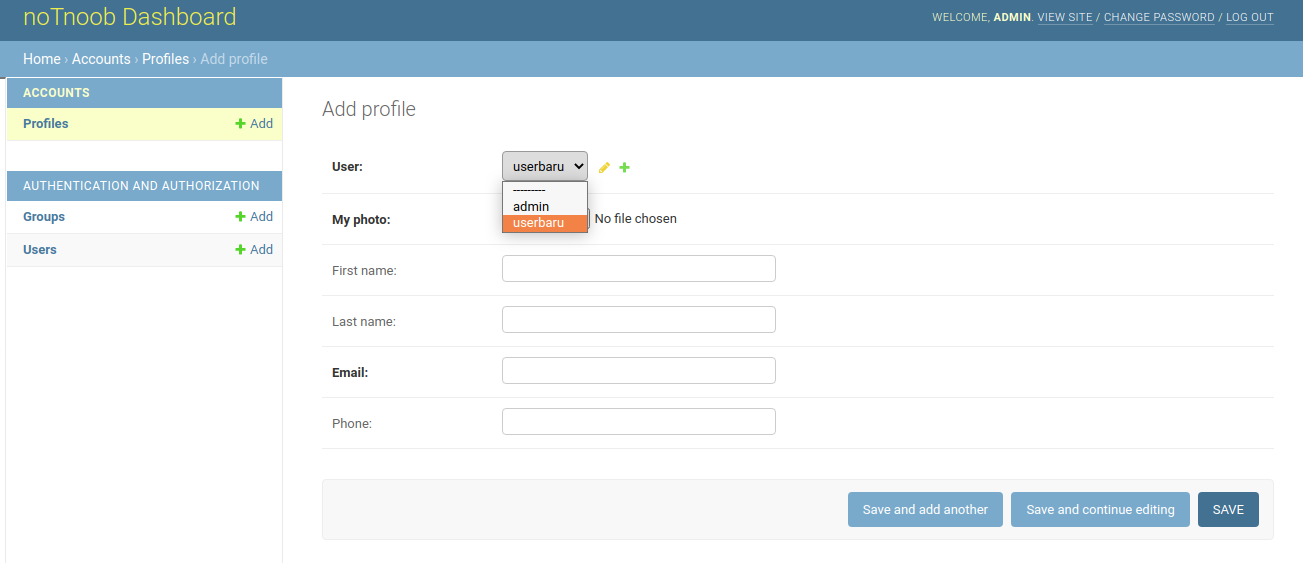Add a new User from sidebar
Image resolution: width=1303 pixels, height=563 pixels.
[254, 250]
